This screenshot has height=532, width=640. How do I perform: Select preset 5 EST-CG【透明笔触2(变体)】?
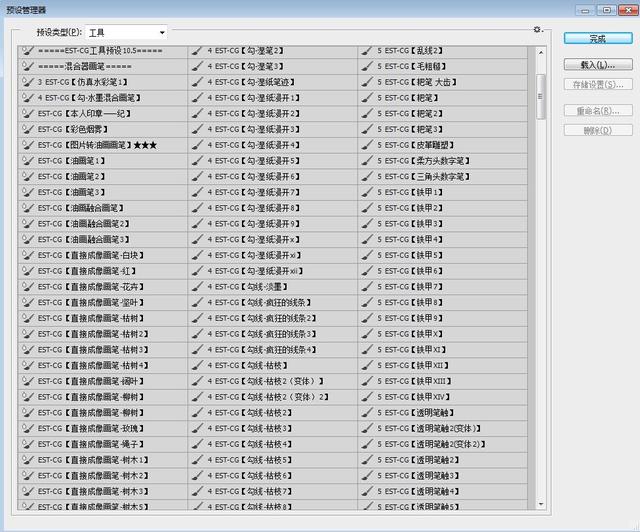pos(442,428)
